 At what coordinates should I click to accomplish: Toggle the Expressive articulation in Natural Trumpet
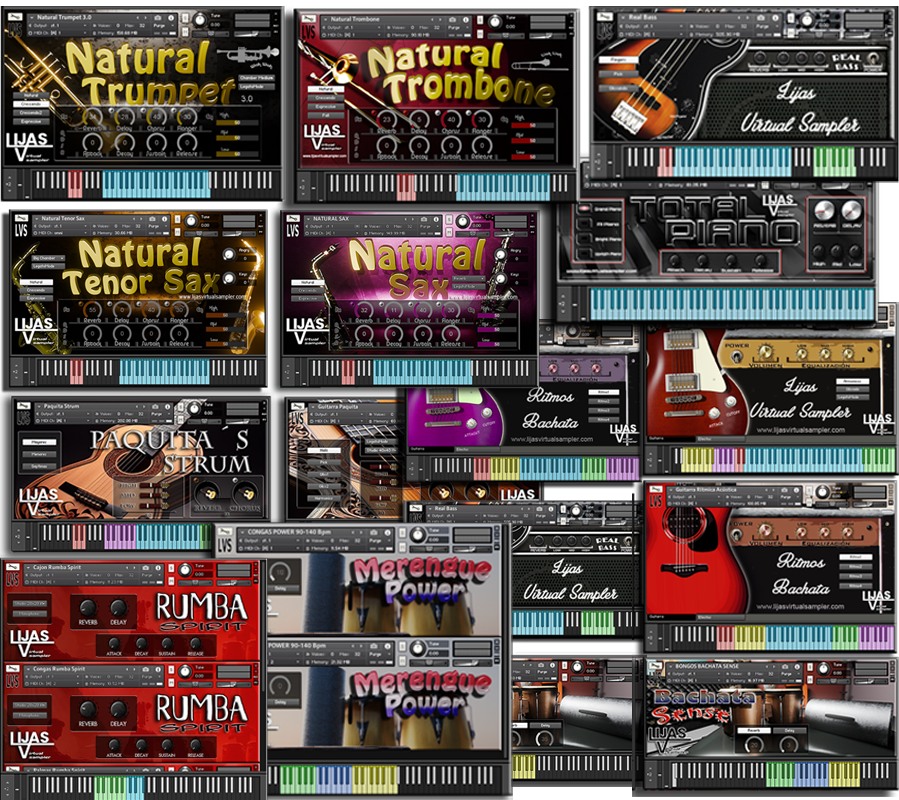point(30,121)
